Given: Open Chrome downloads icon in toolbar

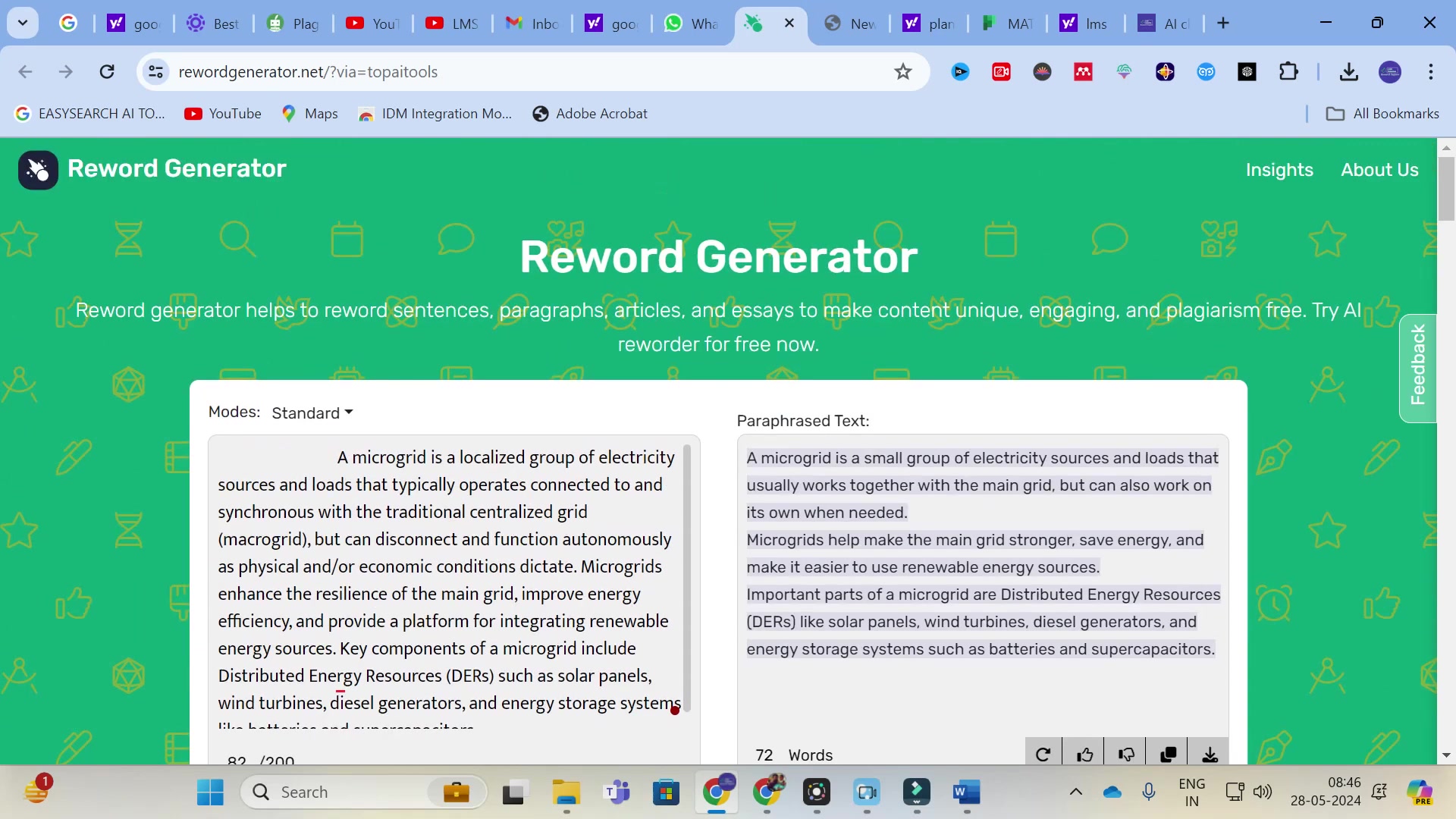Looking at the screenshot, I should pos(1348,72).
